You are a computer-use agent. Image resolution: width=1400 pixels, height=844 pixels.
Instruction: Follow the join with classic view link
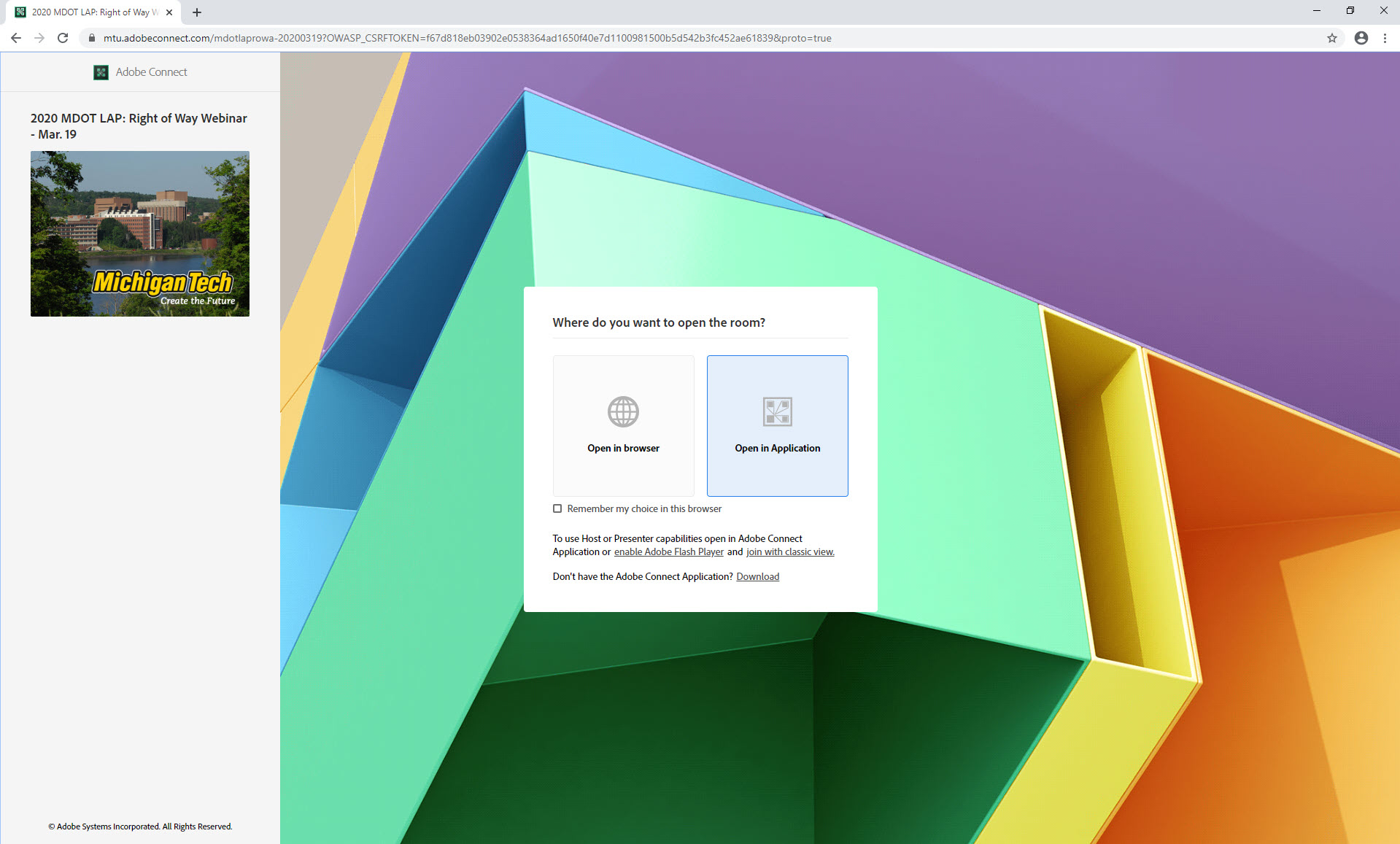pos(790,552)
